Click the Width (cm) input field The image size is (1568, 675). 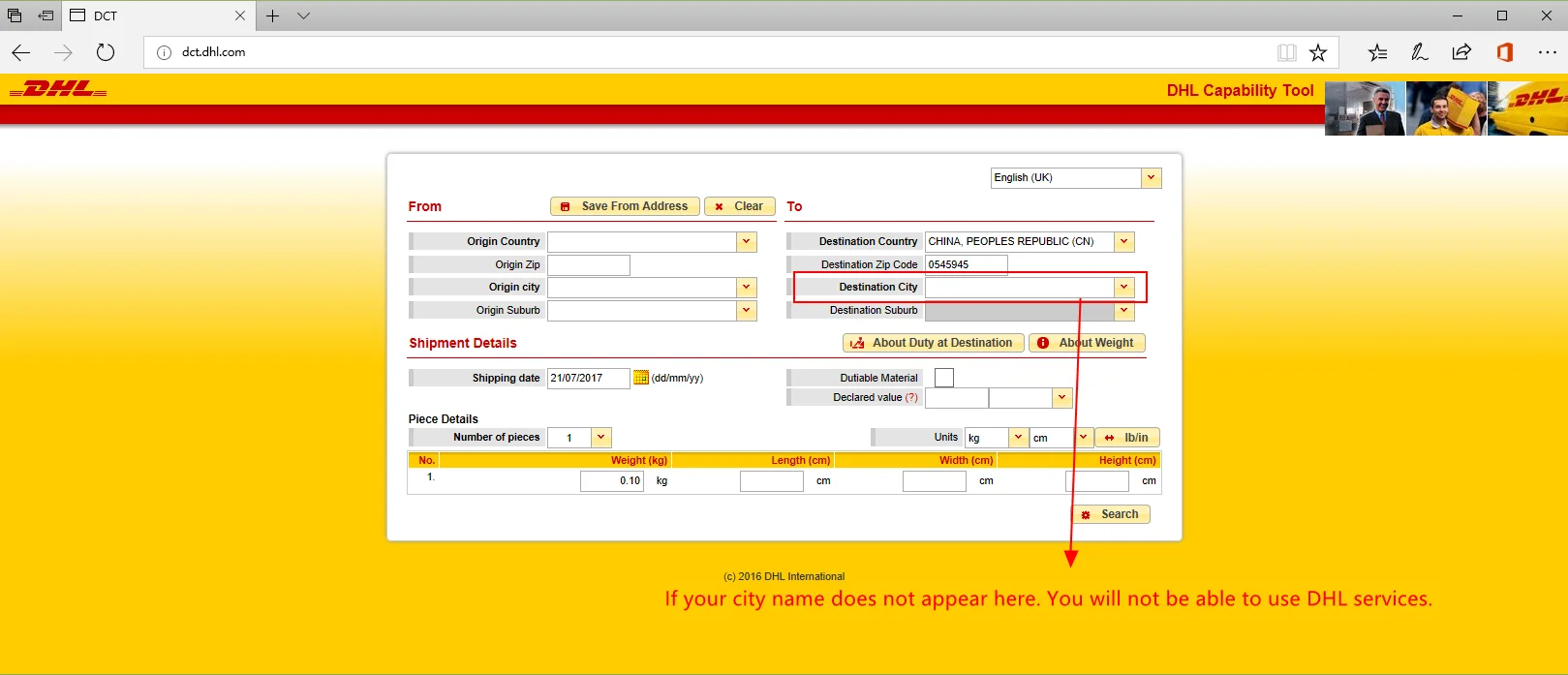point(935,481)
